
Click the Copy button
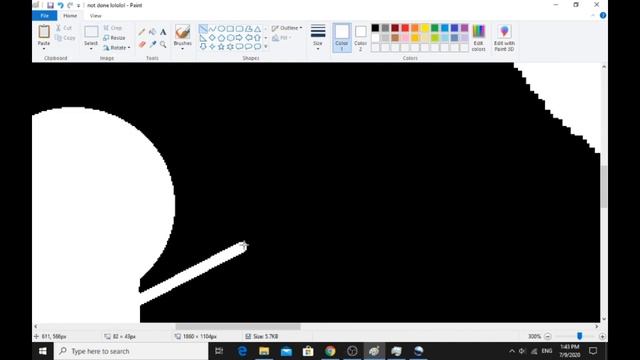65,38
